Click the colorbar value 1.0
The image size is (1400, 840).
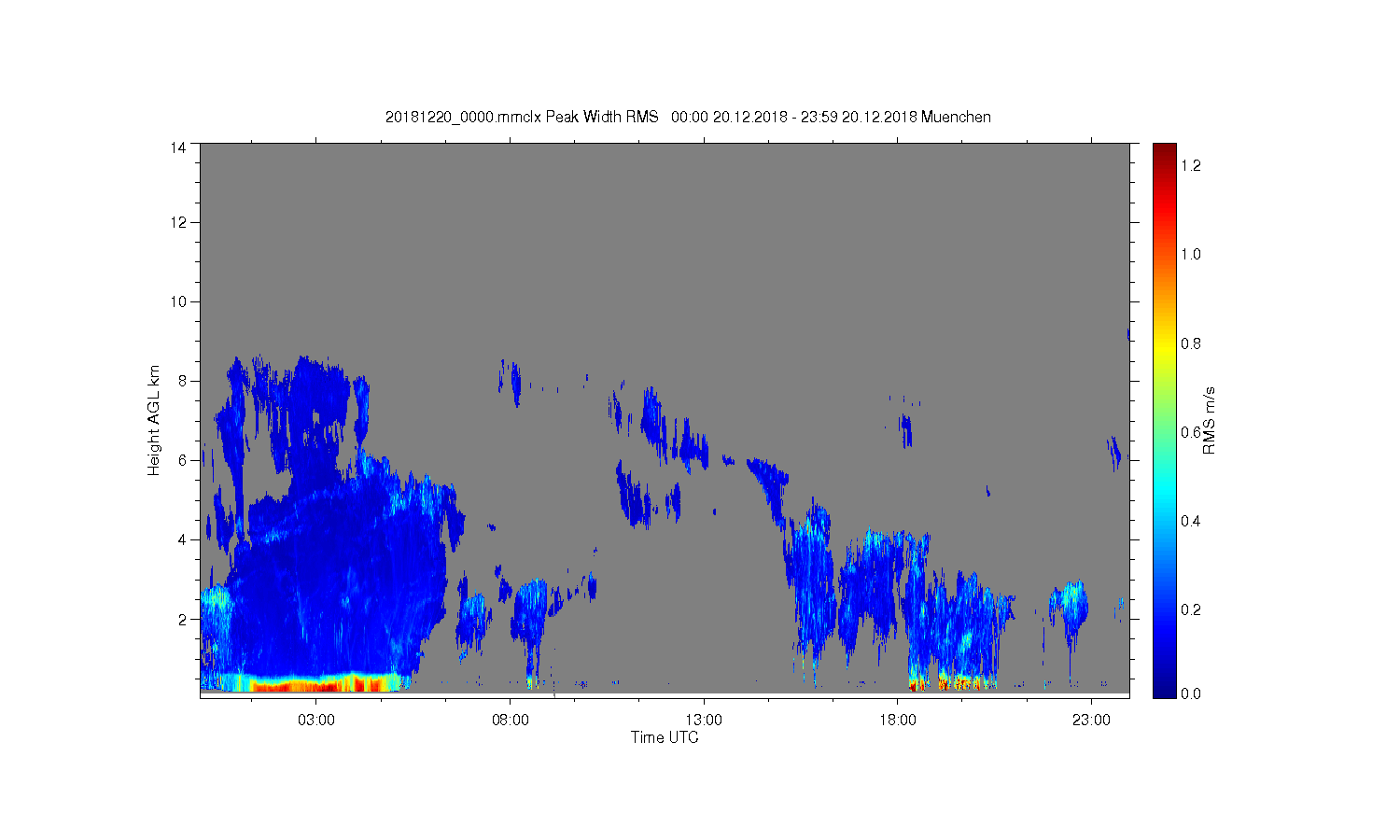tap(1190, 255)
